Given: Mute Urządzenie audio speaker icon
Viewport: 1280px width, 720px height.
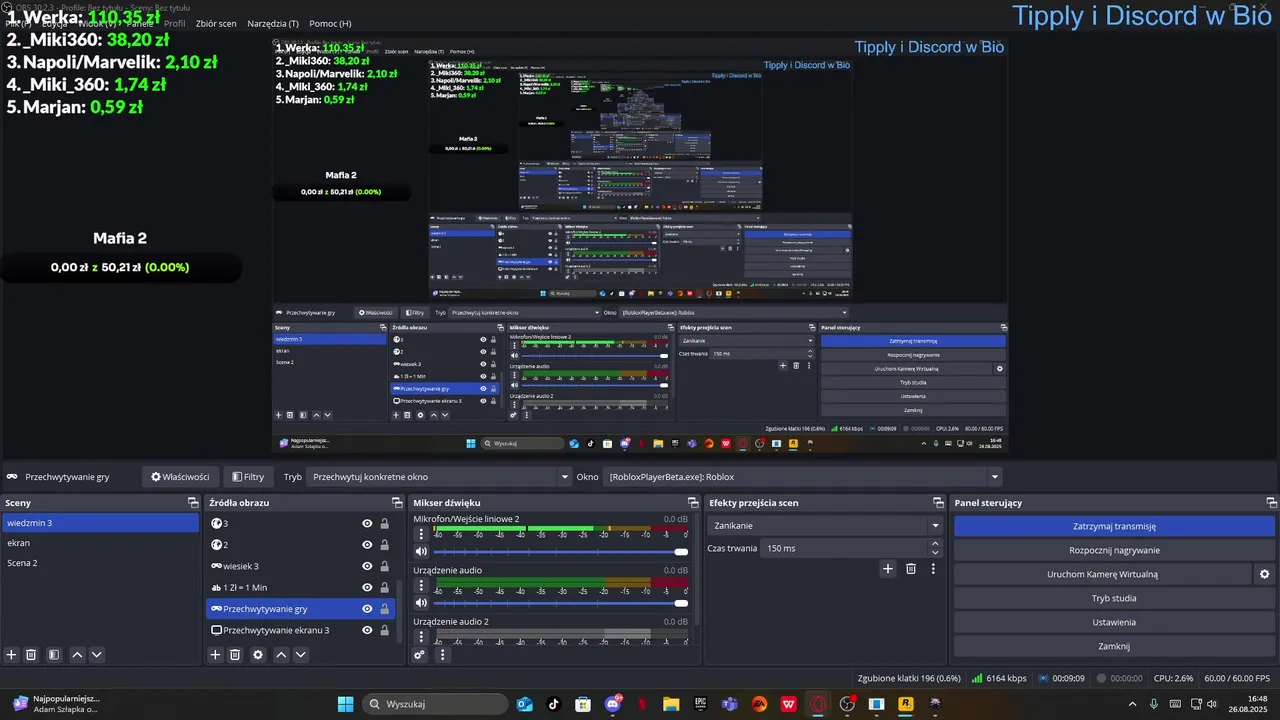Looking at the screenshot, I should click(x=421, y=602).
